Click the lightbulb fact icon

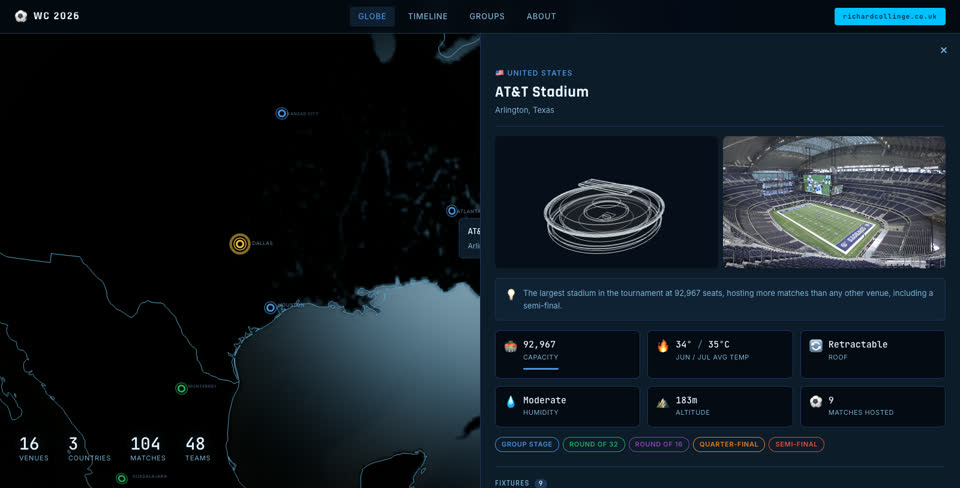[511, 294]
